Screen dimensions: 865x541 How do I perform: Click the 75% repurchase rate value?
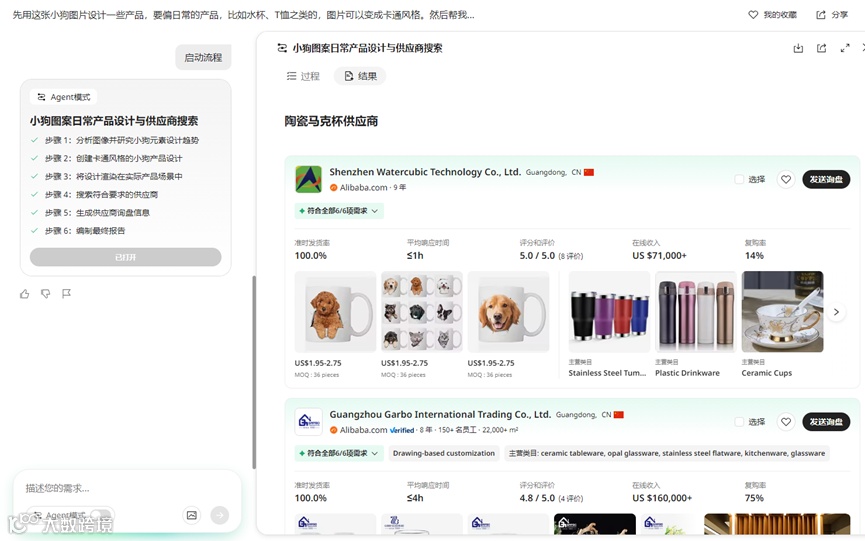click(x=754, y=499)
